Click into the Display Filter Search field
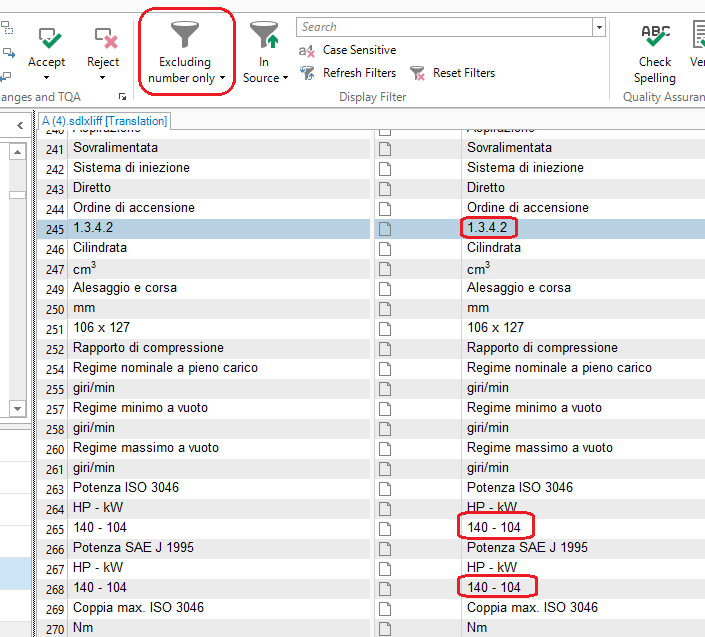The width and height of the screenshot is (705, 637). point(443,27)
